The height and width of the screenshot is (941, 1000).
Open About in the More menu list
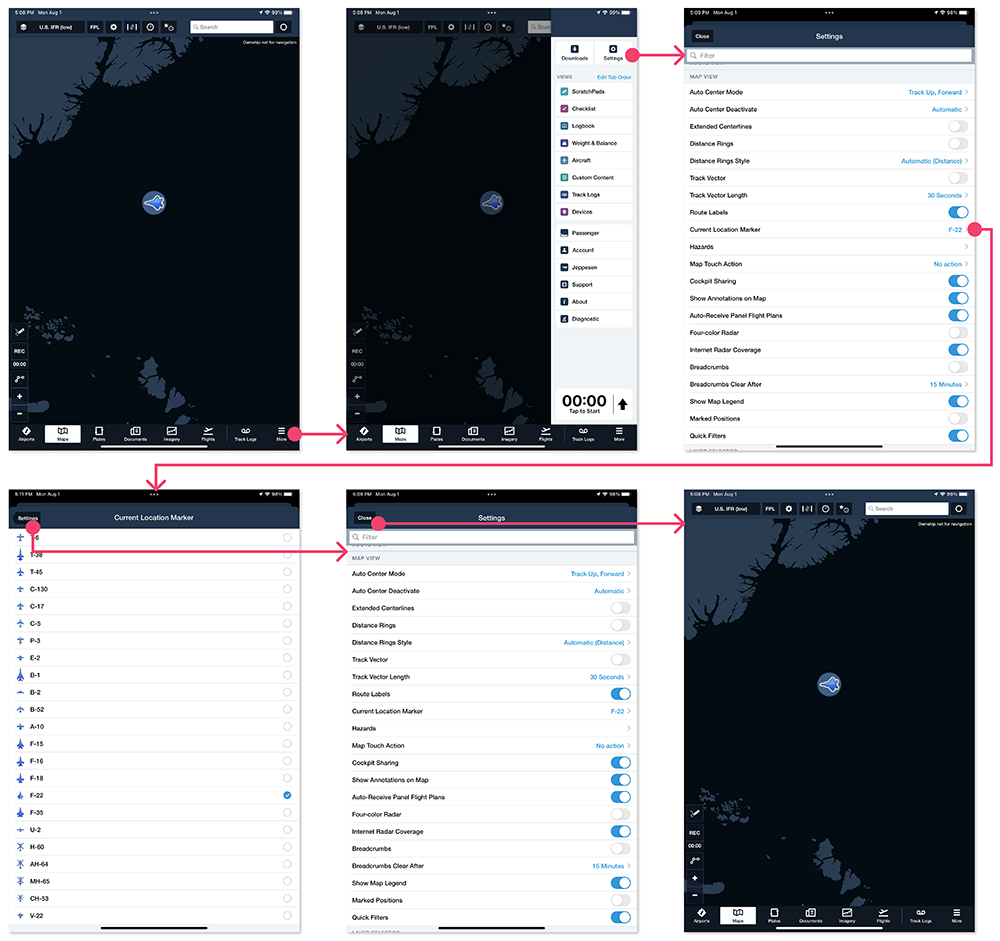tap(594, 302)
